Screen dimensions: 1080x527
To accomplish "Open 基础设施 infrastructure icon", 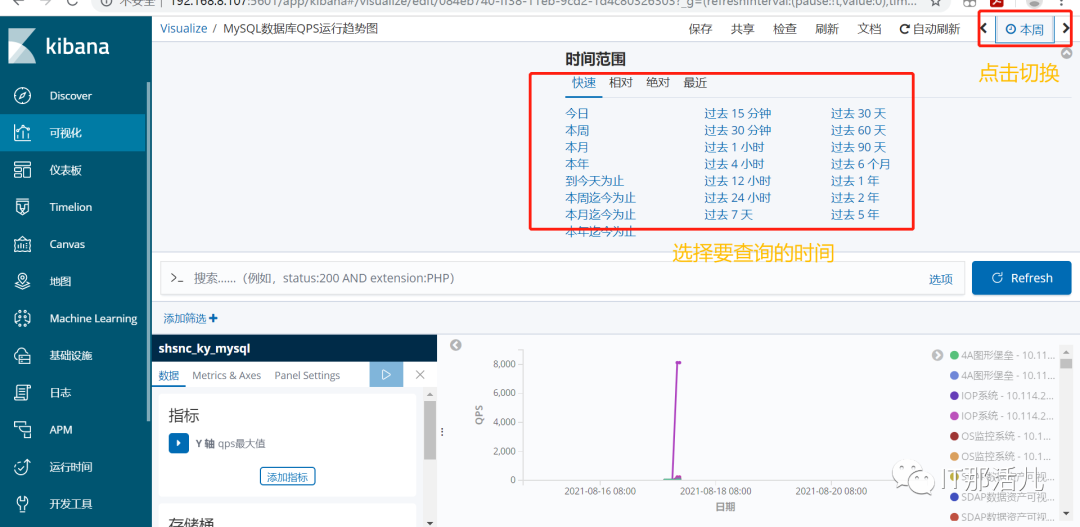I will (23, 355).
